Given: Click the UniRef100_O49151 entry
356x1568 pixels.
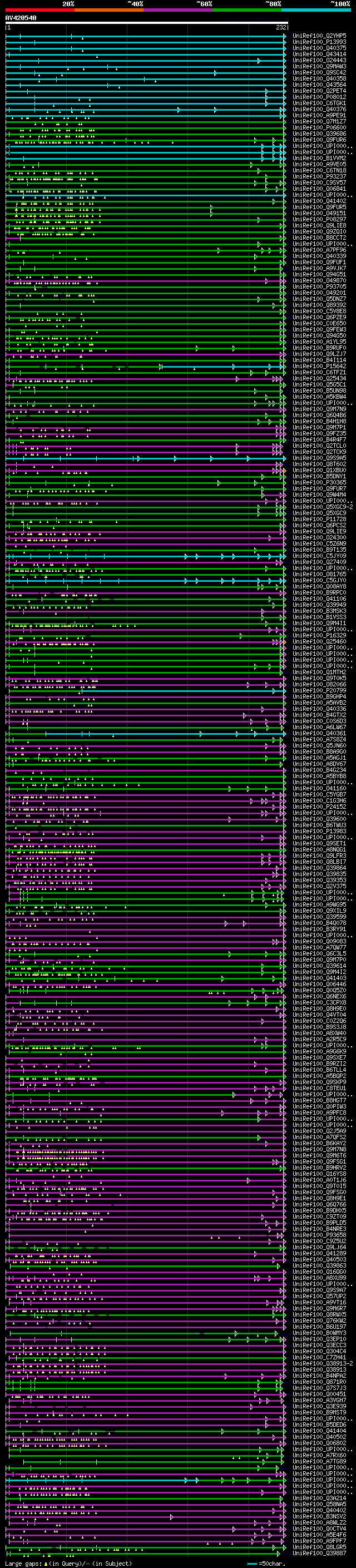Looking at the screenshot, I should [x=319, y=214].
